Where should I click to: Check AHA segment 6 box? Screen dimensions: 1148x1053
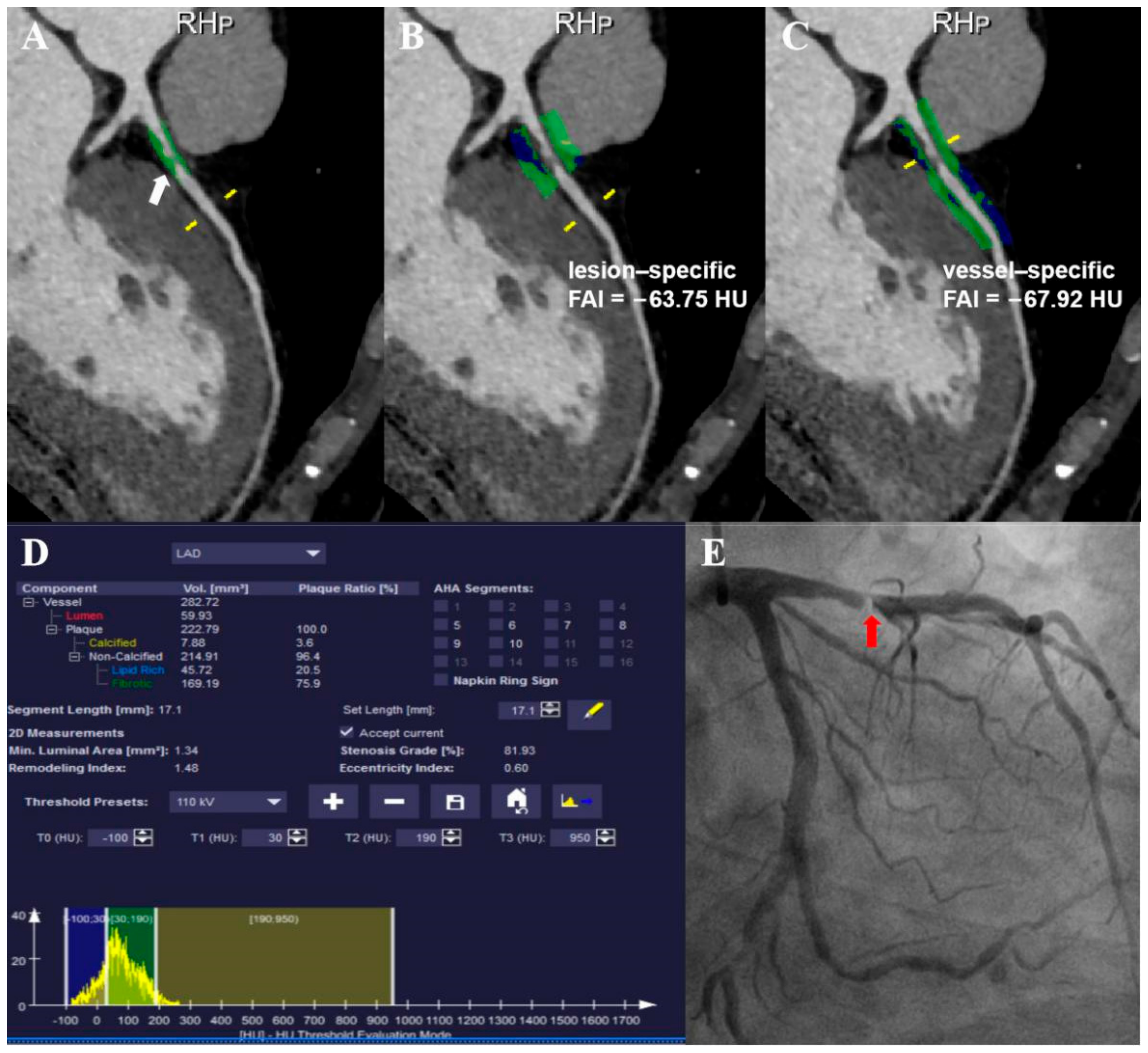[x=496, y=625]
